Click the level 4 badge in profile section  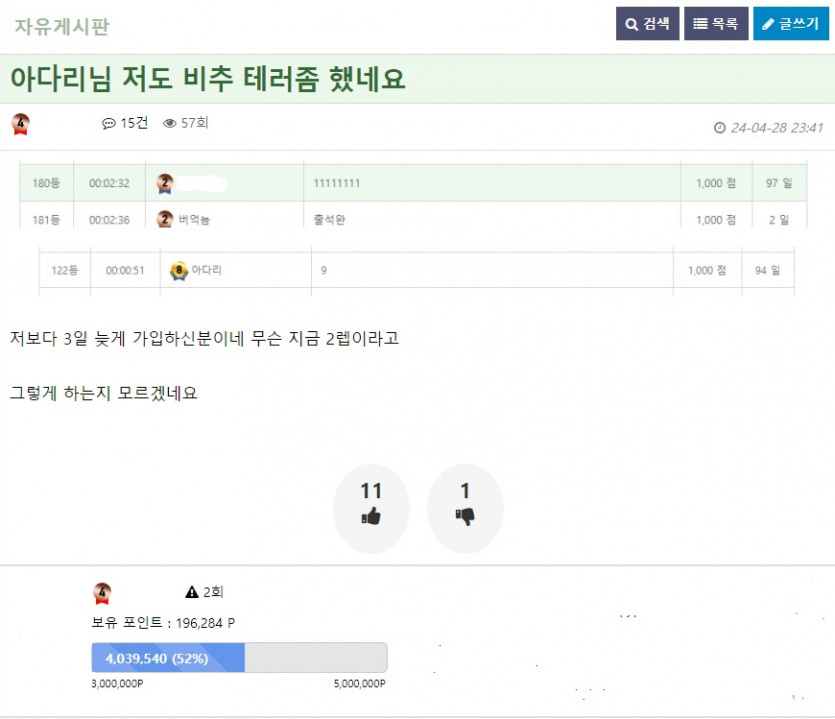102,593
